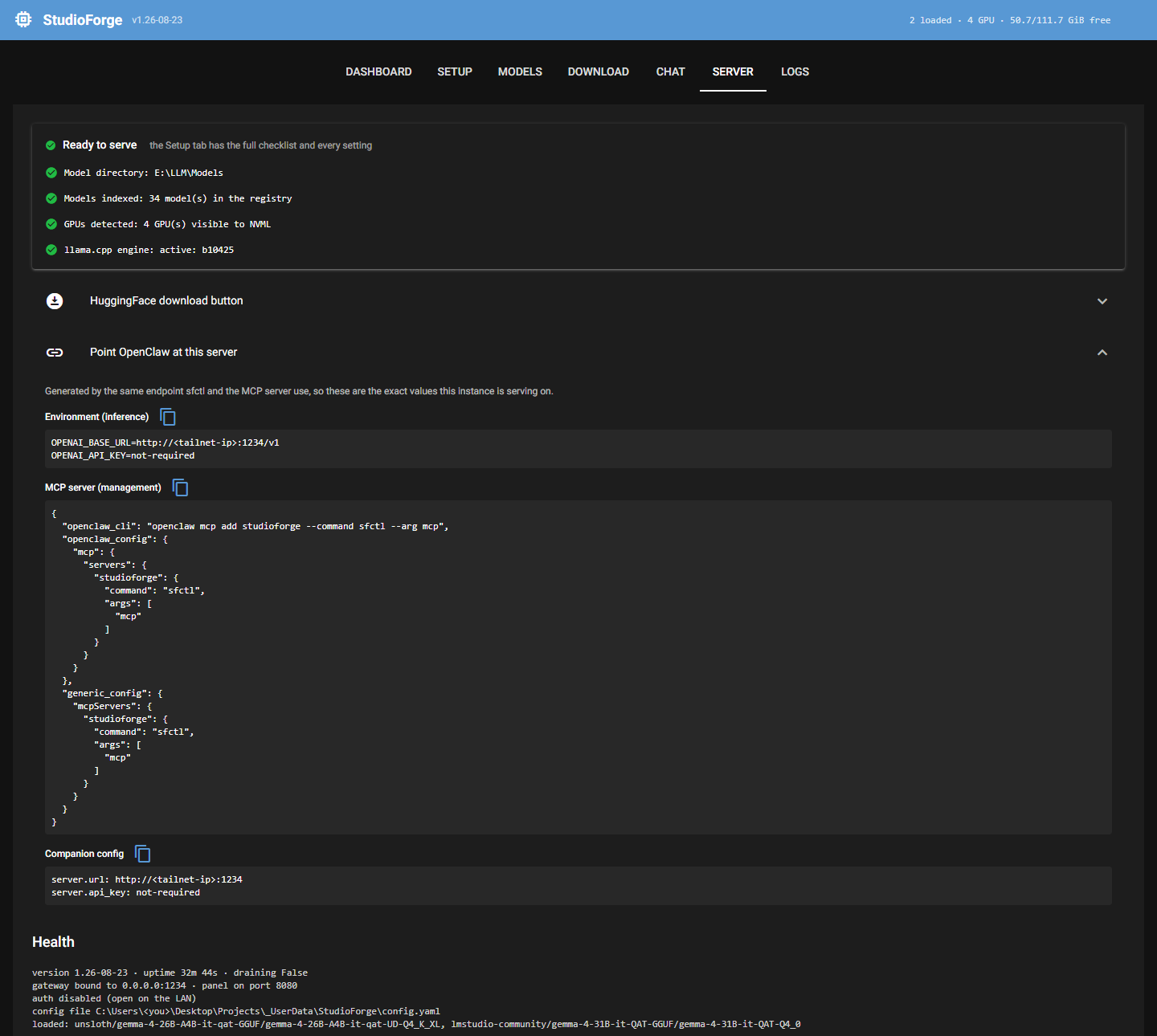The width and height of the screenshot is (1157, 1036).
Task: Click the OPENAI_API_KEY=not-required line
Action: (x=123, y=455)
